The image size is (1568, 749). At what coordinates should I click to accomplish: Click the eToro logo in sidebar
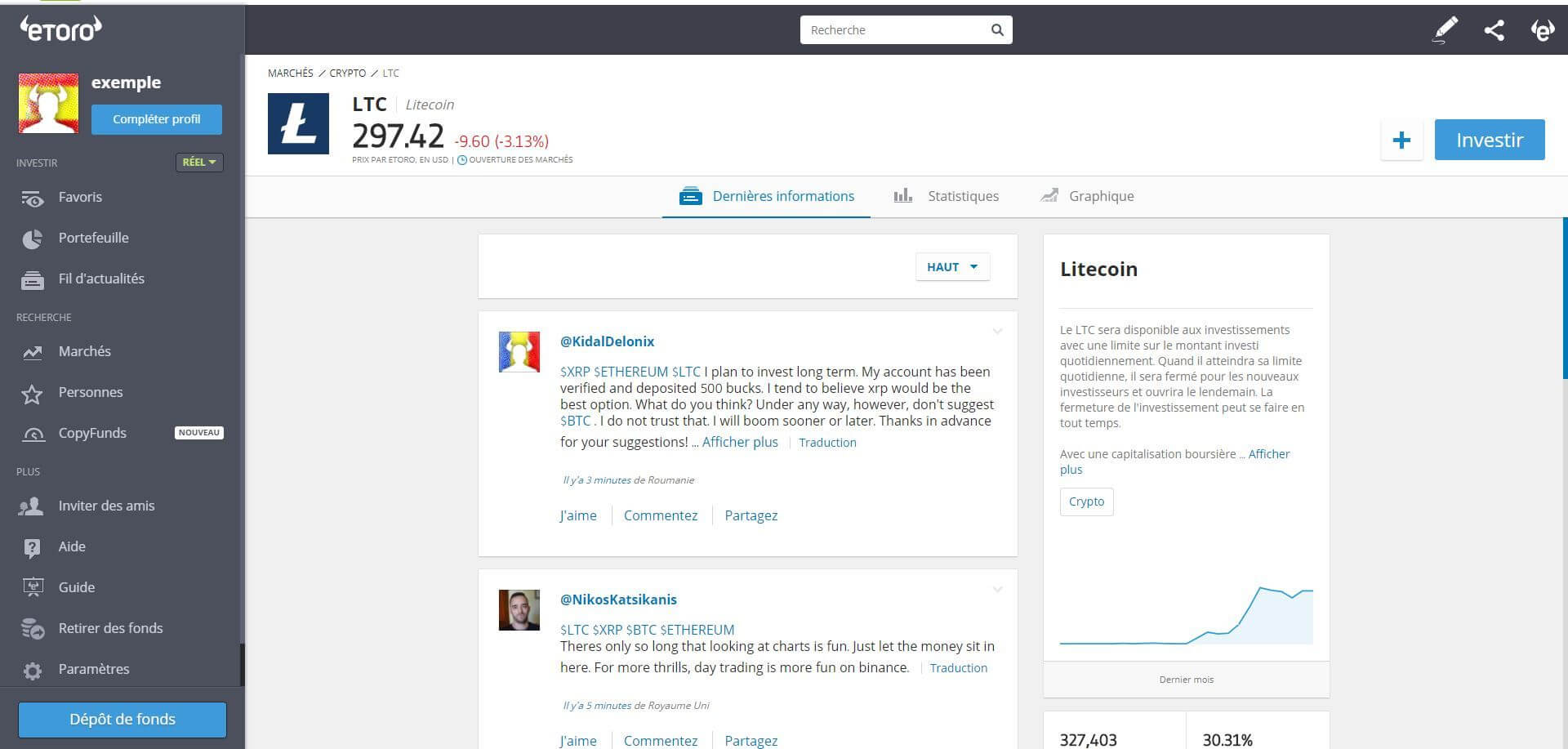(x=60, y=29)
